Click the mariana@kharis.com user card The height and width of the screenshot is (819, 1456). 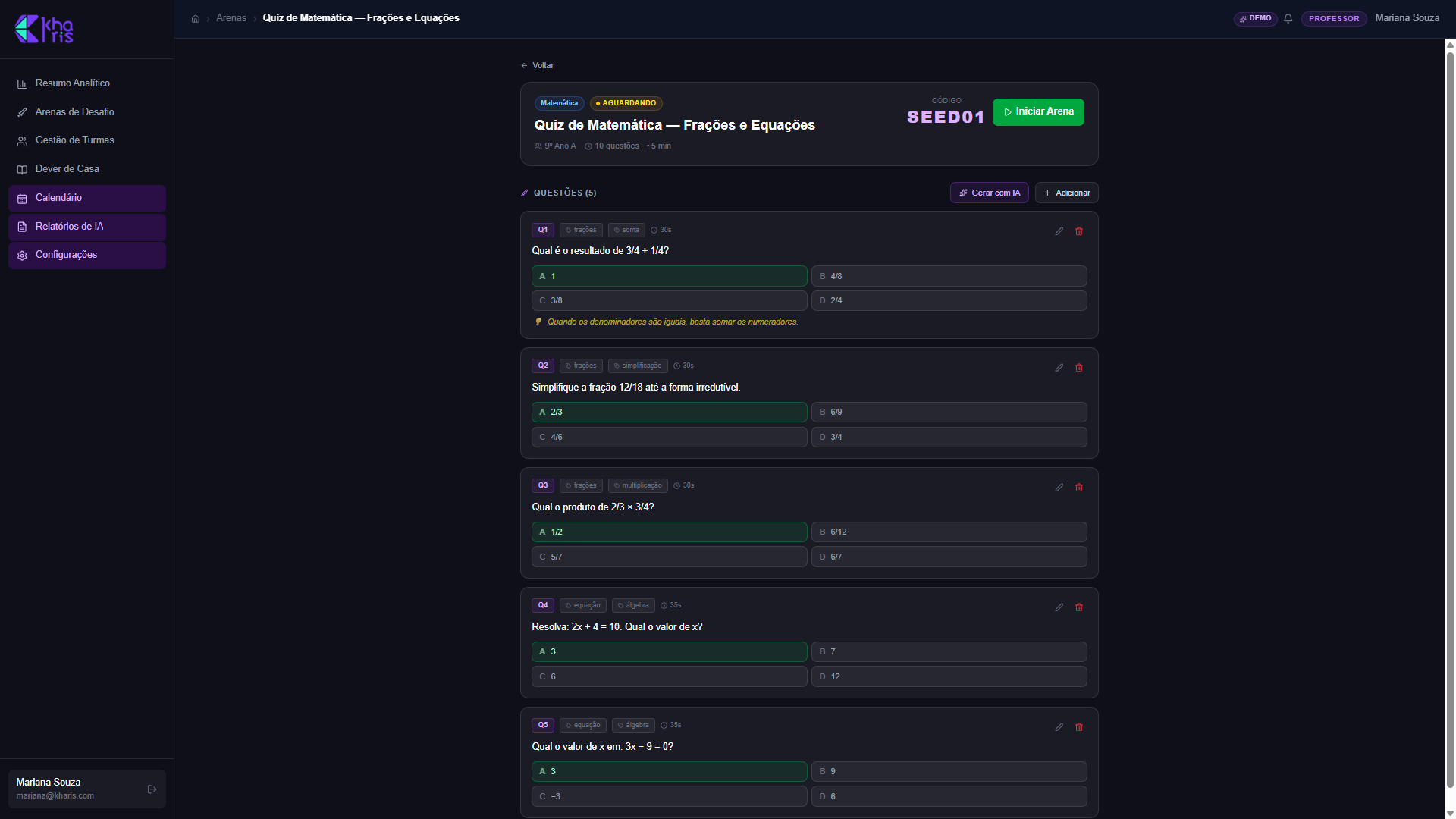(x=87, y=789)
